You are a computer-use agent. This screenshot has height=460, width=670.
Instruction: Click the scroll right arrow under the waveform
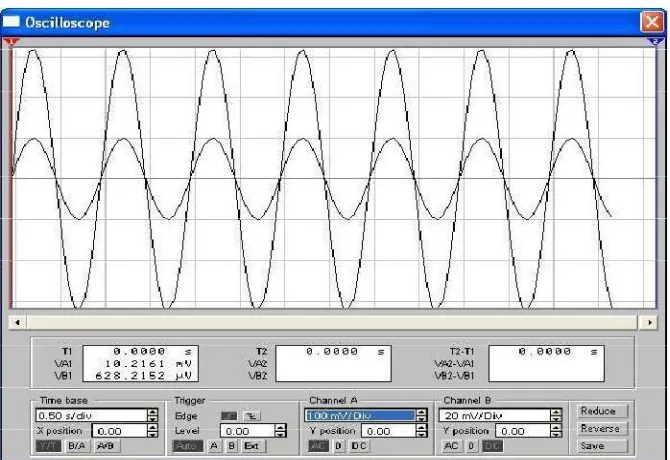coord(649,322)
